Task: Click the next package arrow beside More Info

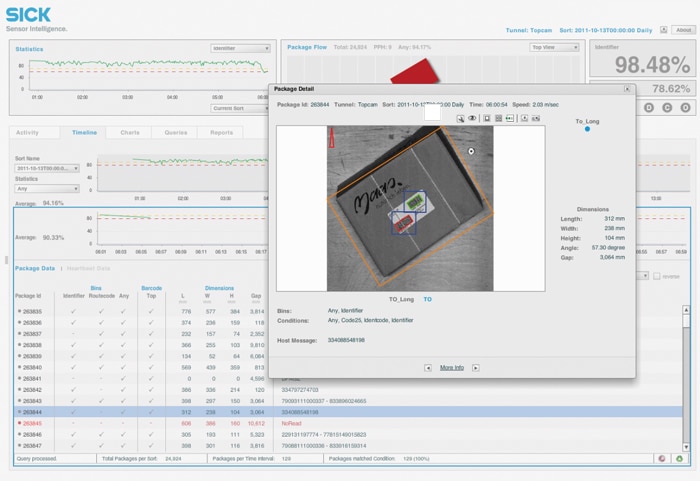Action: (474, 367)
